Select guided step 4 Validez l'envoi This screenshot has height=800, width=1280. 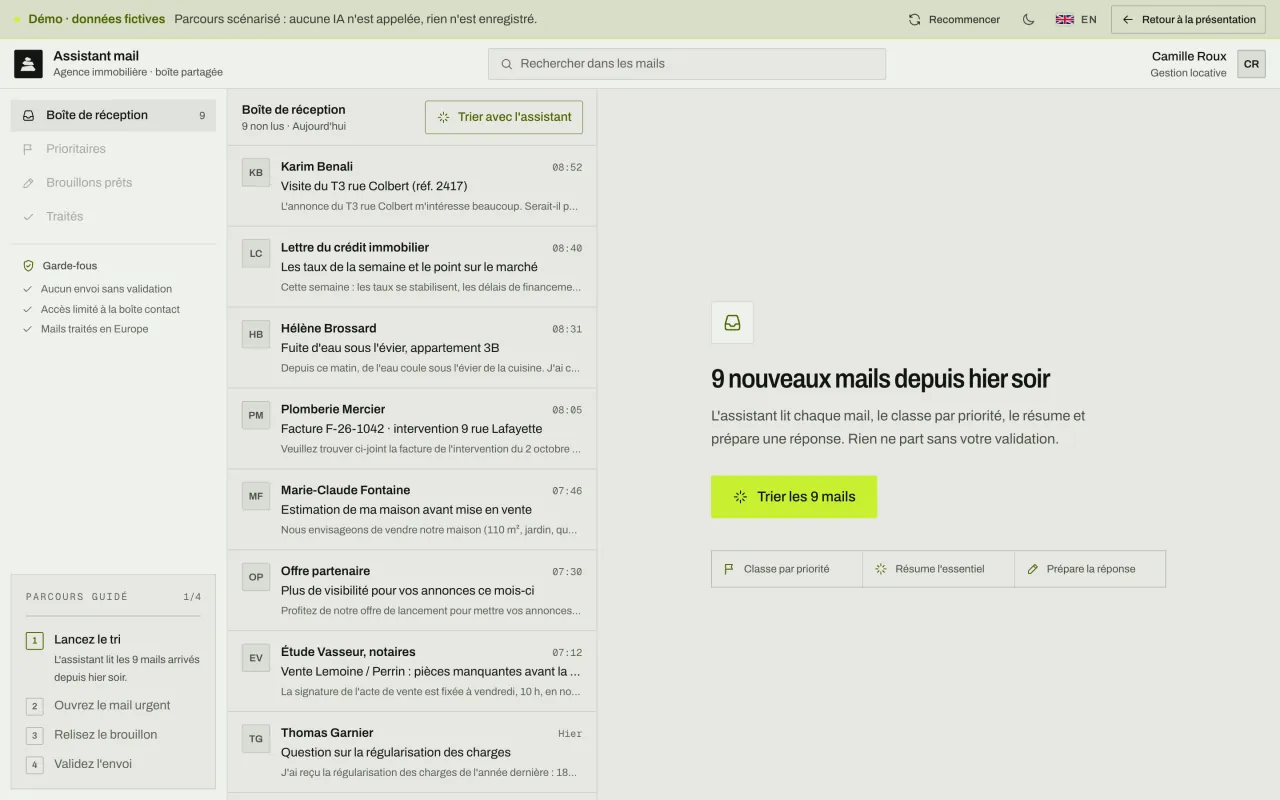click(x=113, y=764)
